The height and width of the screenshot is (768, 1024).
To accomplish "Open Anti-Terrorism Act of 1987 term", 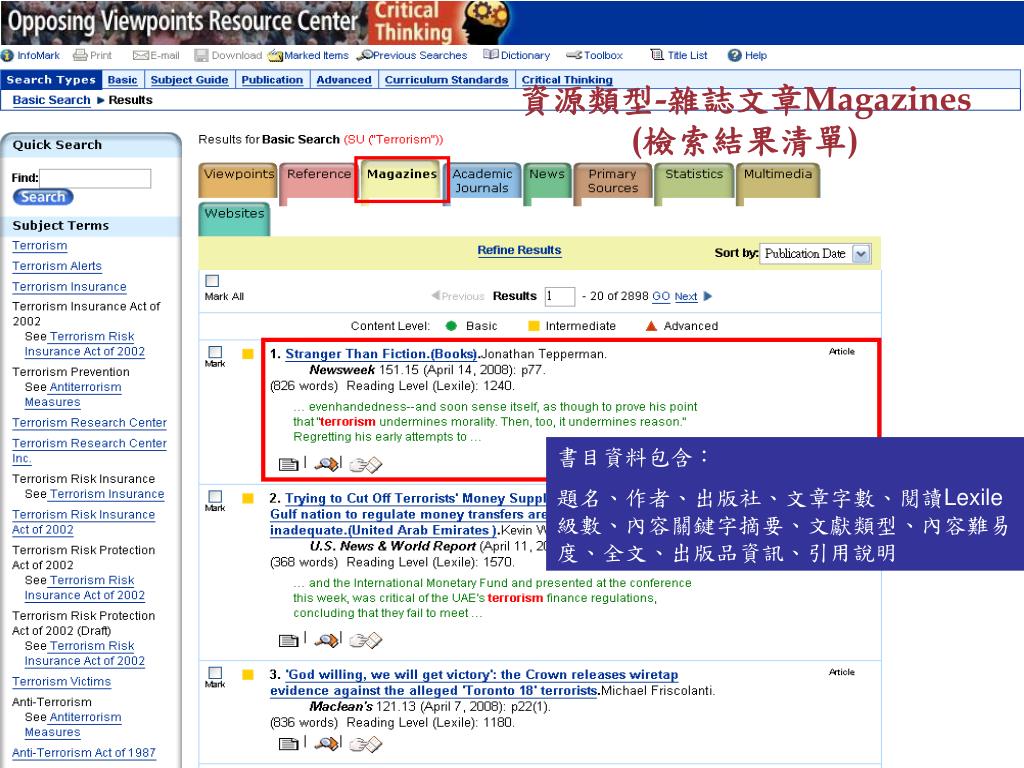I will point(84,753).
